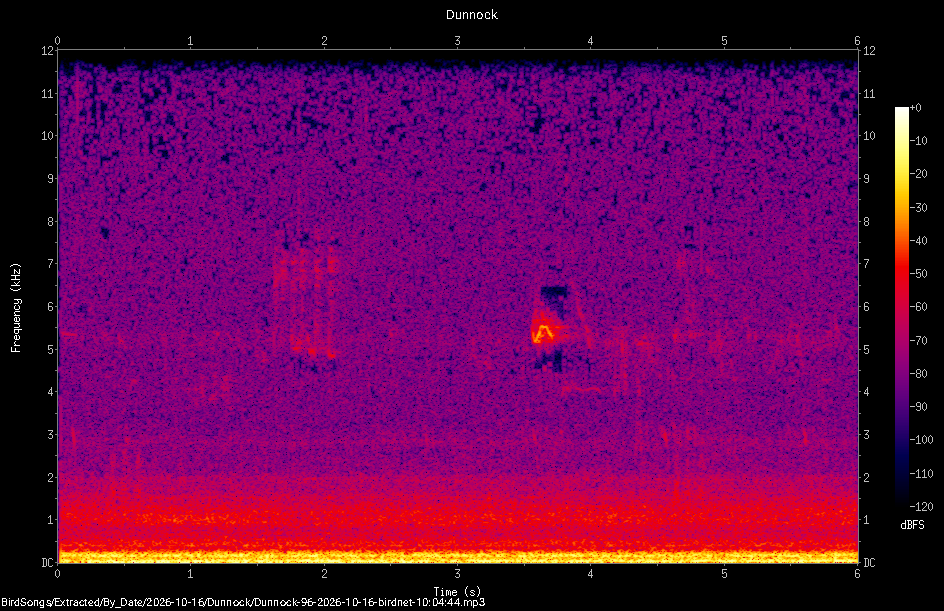Click the "dBFS" label under the color scale
This screenshot has width=944, height=611.
(x=912, y=525)
